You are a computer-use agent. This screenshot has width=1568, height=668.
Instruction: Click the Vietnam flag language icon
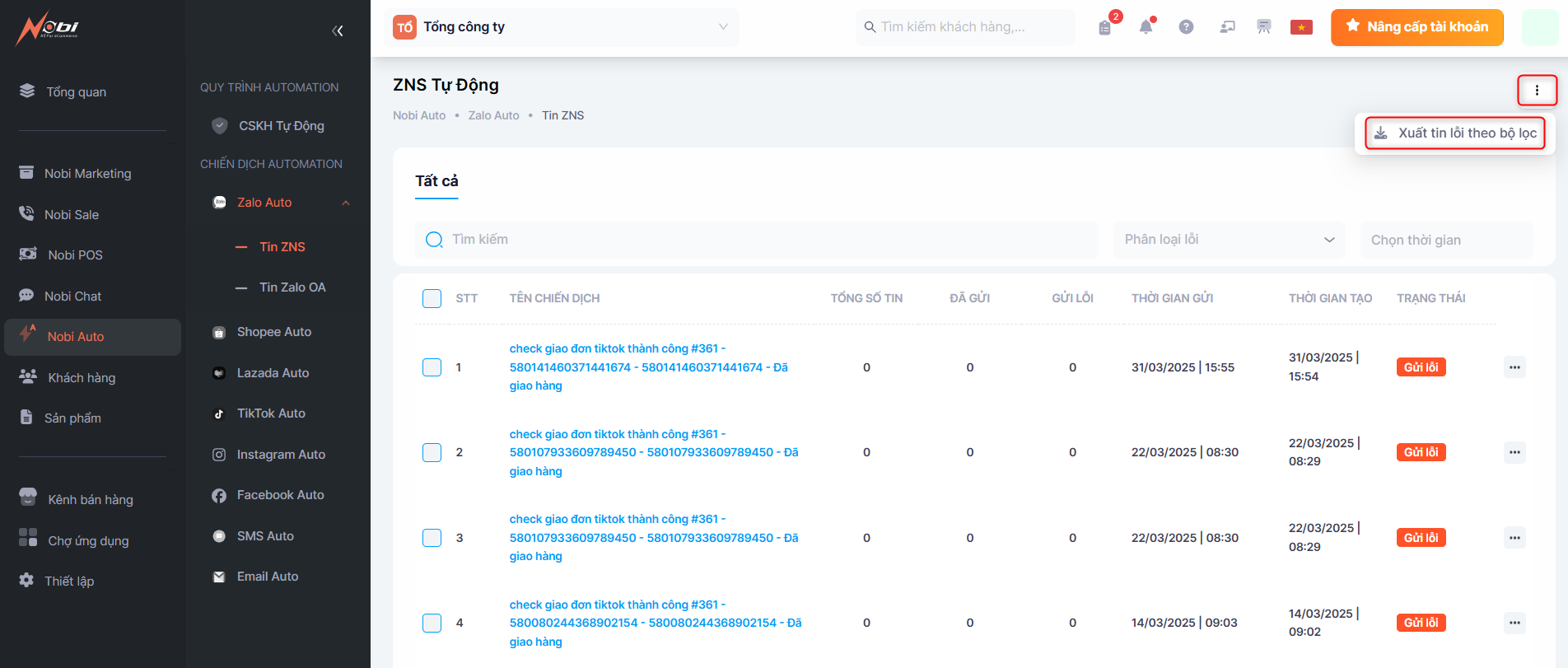(x=1301, y=27)
